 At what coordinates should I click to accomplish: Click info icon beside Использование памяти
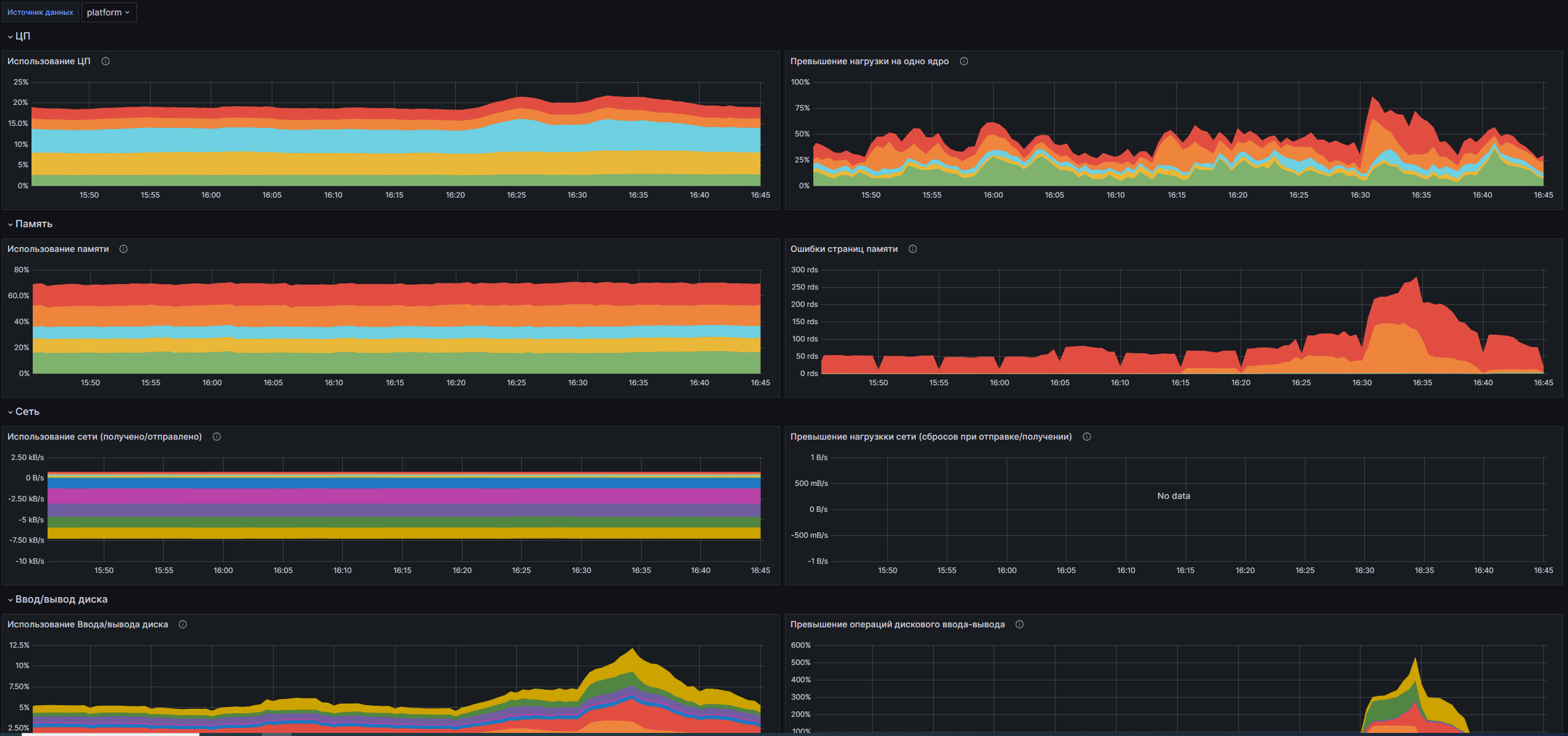(124, 249)
